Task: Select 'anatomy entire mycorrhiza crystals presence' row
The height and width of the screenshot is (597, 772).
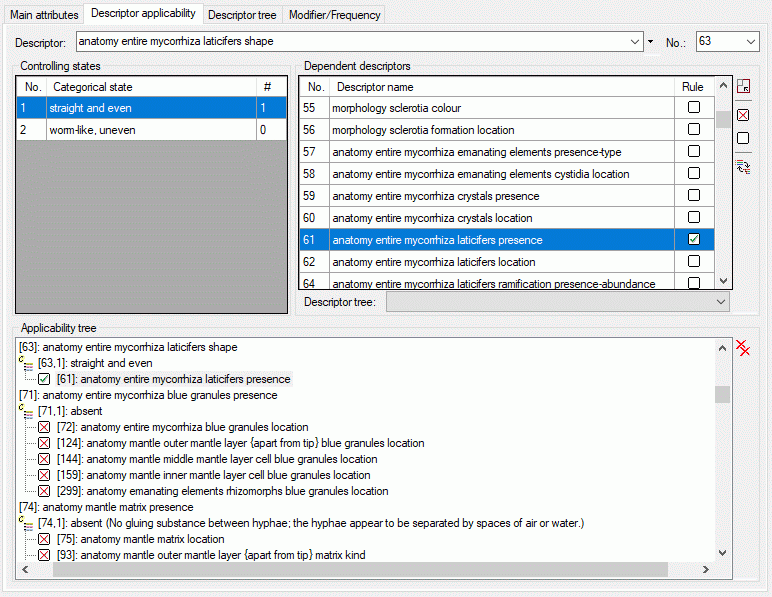Action: 507,196
